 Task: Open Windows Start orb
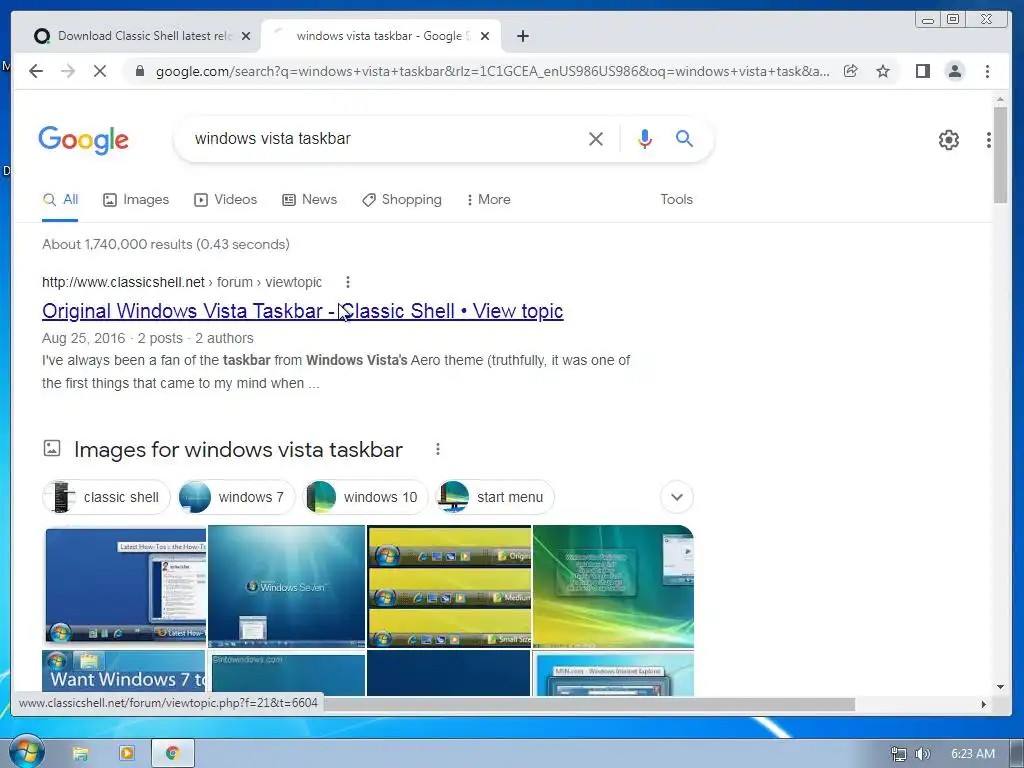(25, 753)
